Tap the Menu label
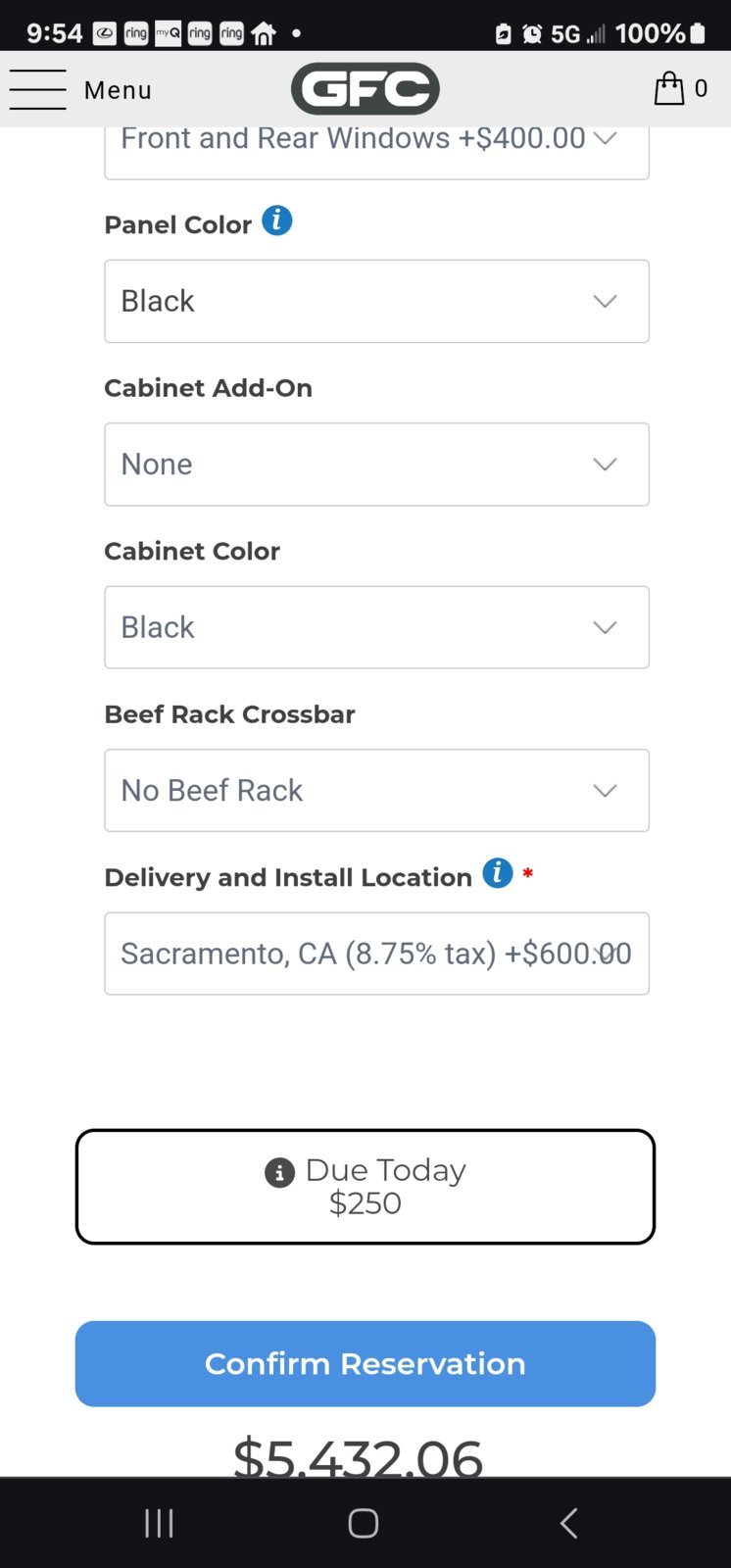Viewport: 731px width, 1568px height. click(x=119, y=90)
